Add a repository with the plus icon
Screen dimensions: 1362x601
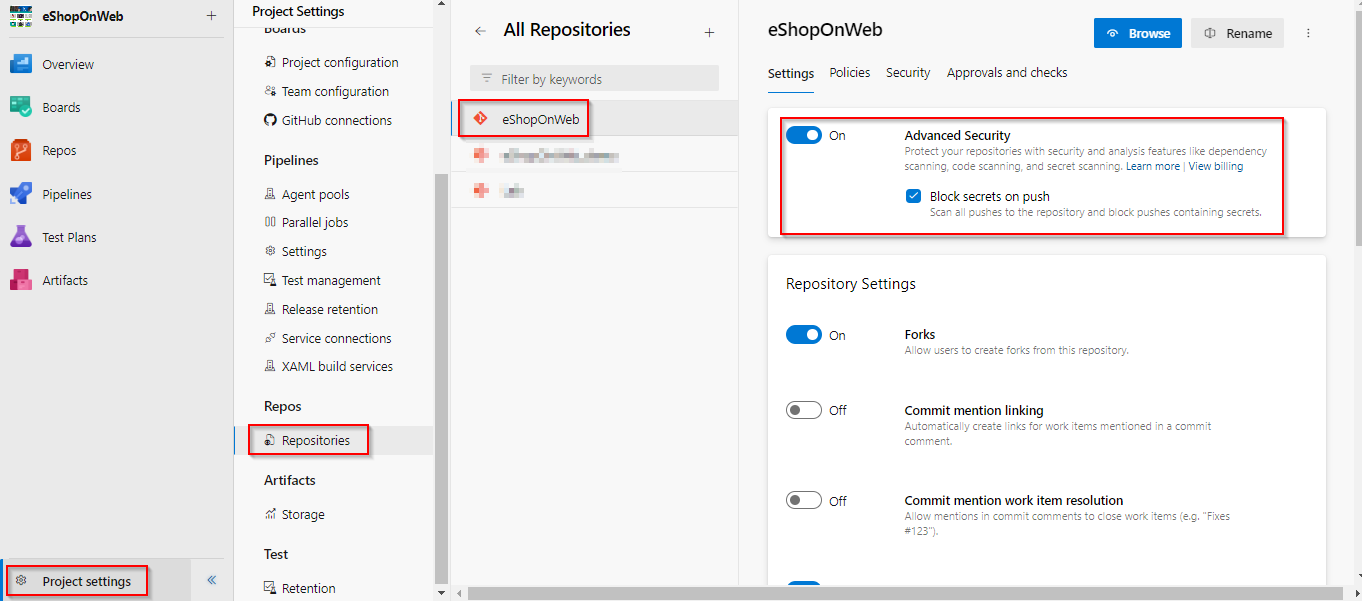click(709, 33)
